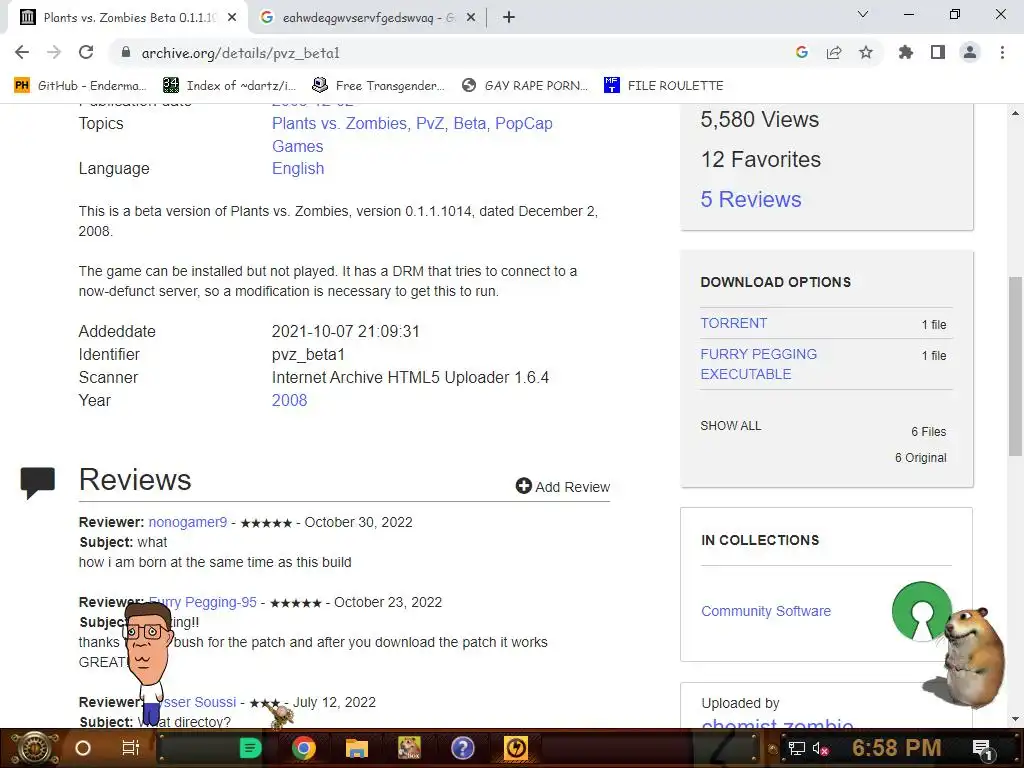Select the identifier value pvz_beta1
The height and width of the screenshot is (768, 1024).
tap(308, 355)
